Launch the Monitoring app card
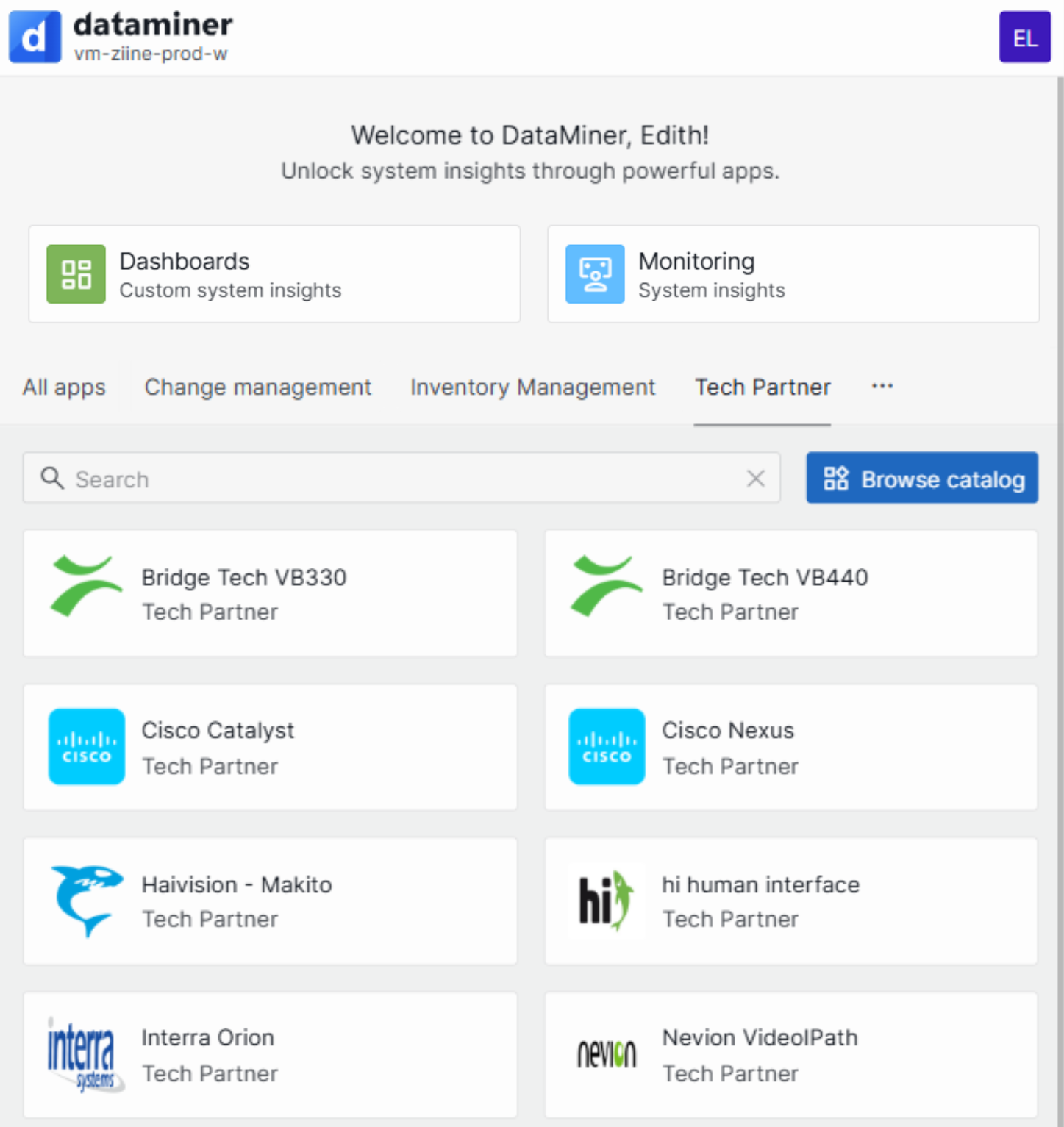Viewport: 1064px width, 1127px height. click(x=793, y=274)
